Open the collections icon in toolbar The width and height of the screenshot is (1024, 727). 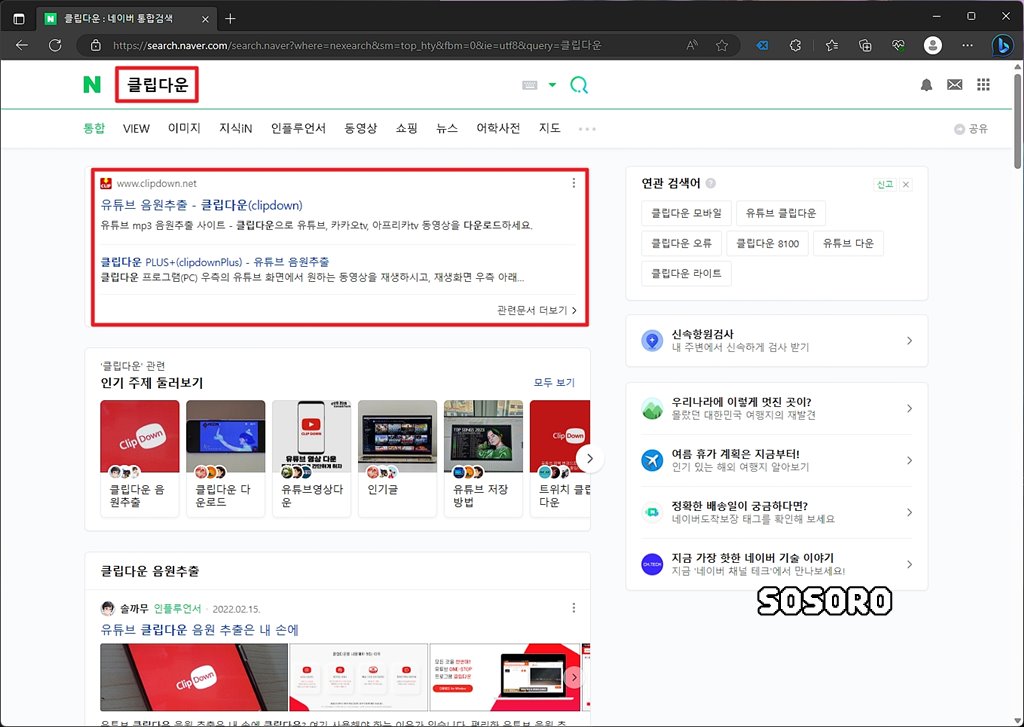tap(865, 45)
